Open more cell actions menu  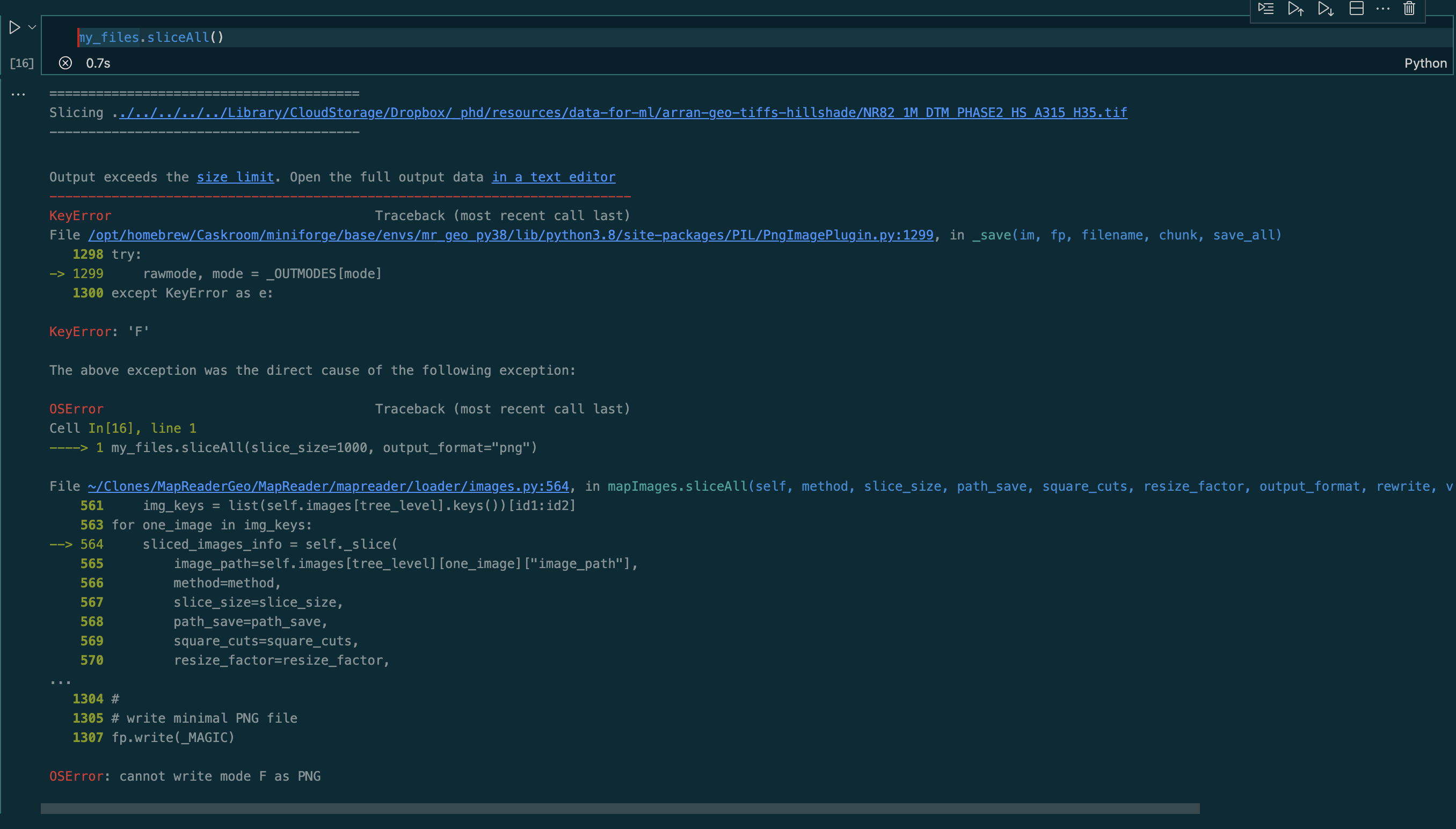[1383, 9]
